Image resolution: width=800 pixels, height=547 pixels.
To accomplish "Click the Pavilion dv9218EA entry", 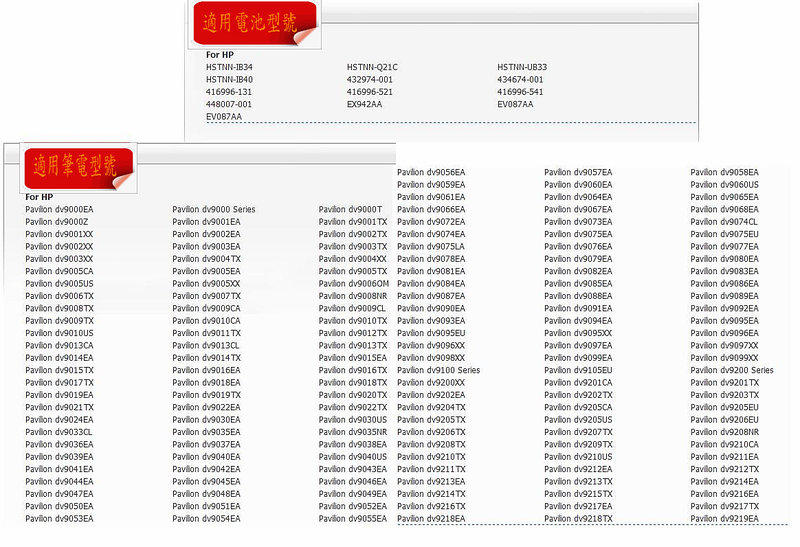I will (431, 519).
